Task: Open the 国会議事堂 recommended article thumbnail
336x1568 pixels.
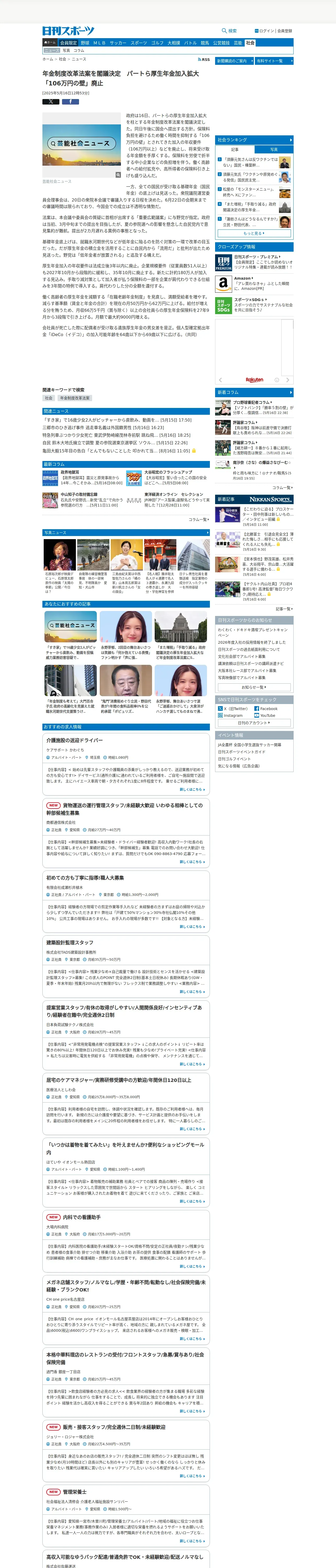Action: (181, 627)
